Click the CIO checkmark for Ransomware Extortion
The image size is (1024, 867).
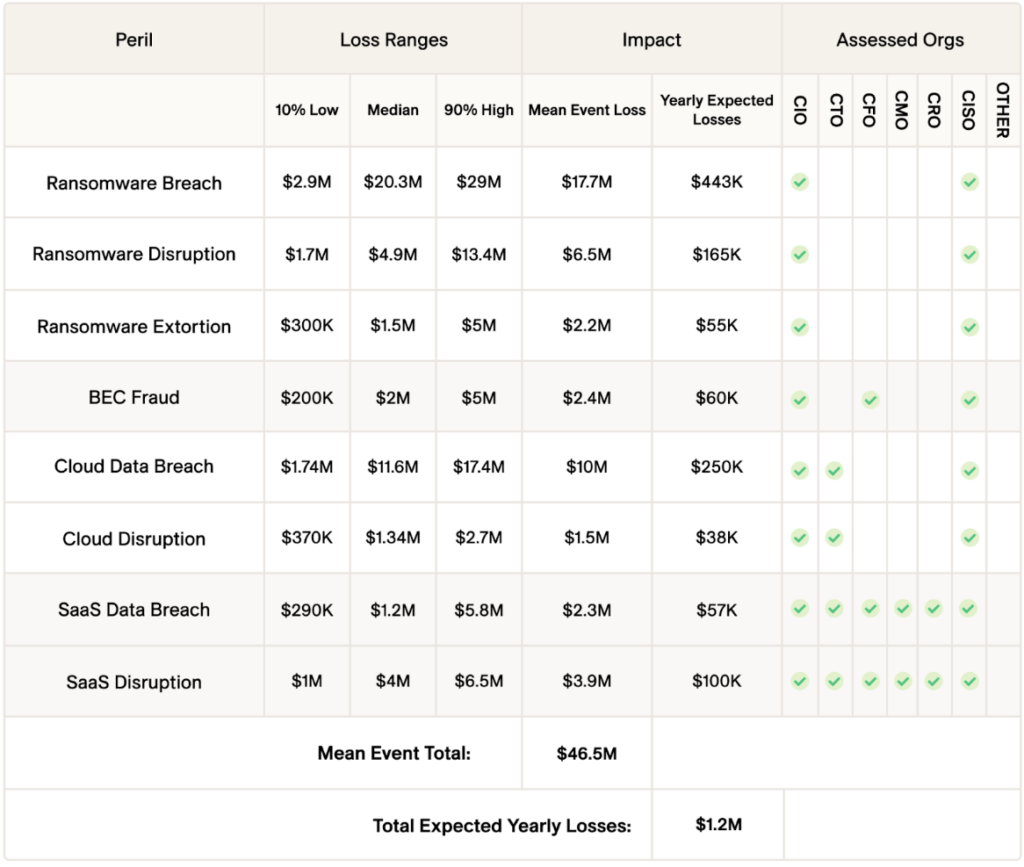tap(800, 326)
